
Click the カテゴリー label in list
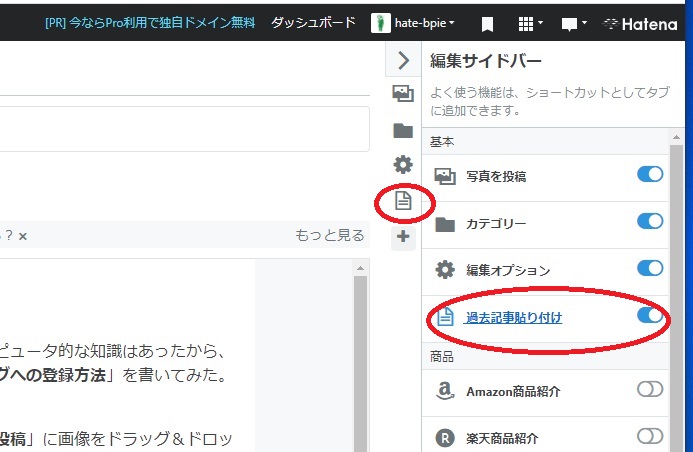(x=496, y=224)
